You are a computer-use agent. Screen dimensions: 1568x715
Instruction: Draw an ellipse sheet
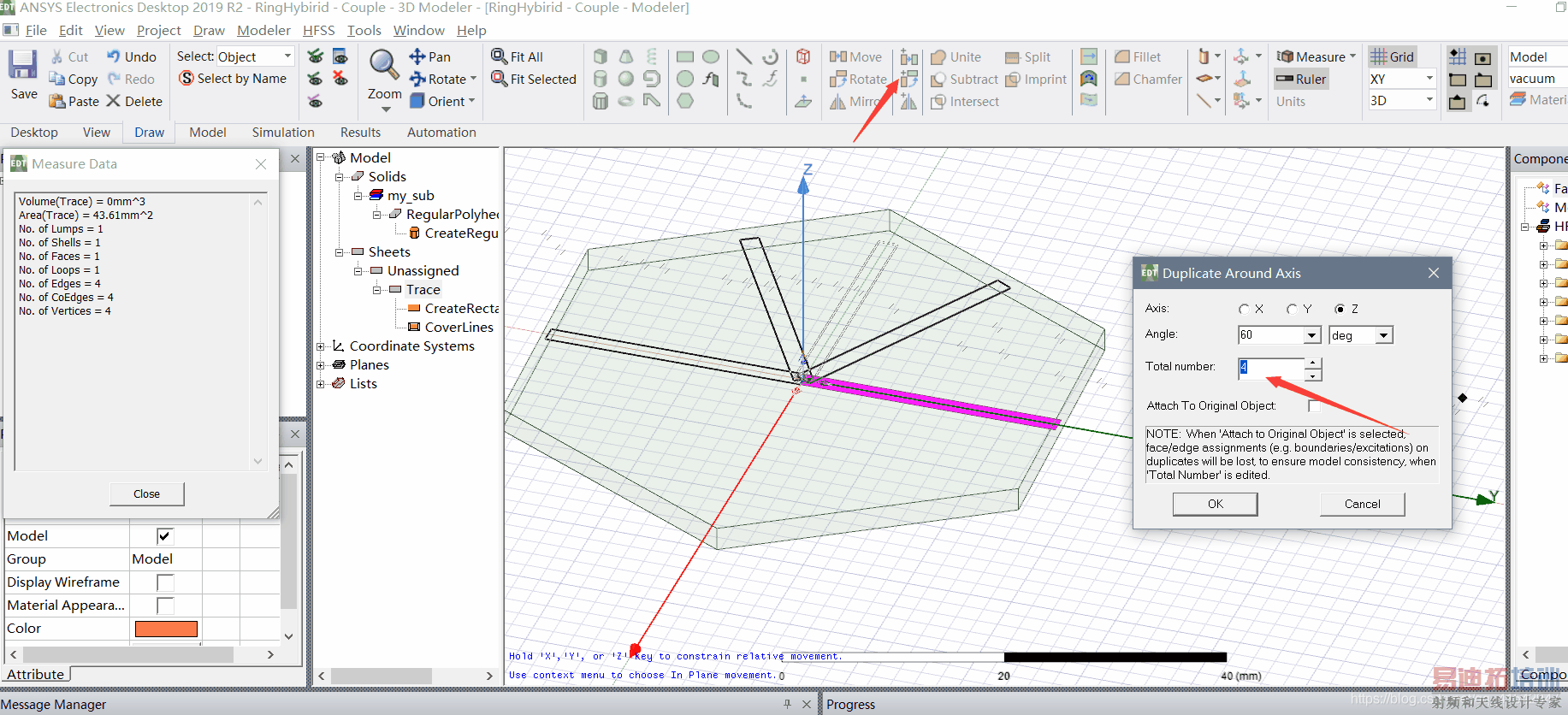tap(711, 56)
